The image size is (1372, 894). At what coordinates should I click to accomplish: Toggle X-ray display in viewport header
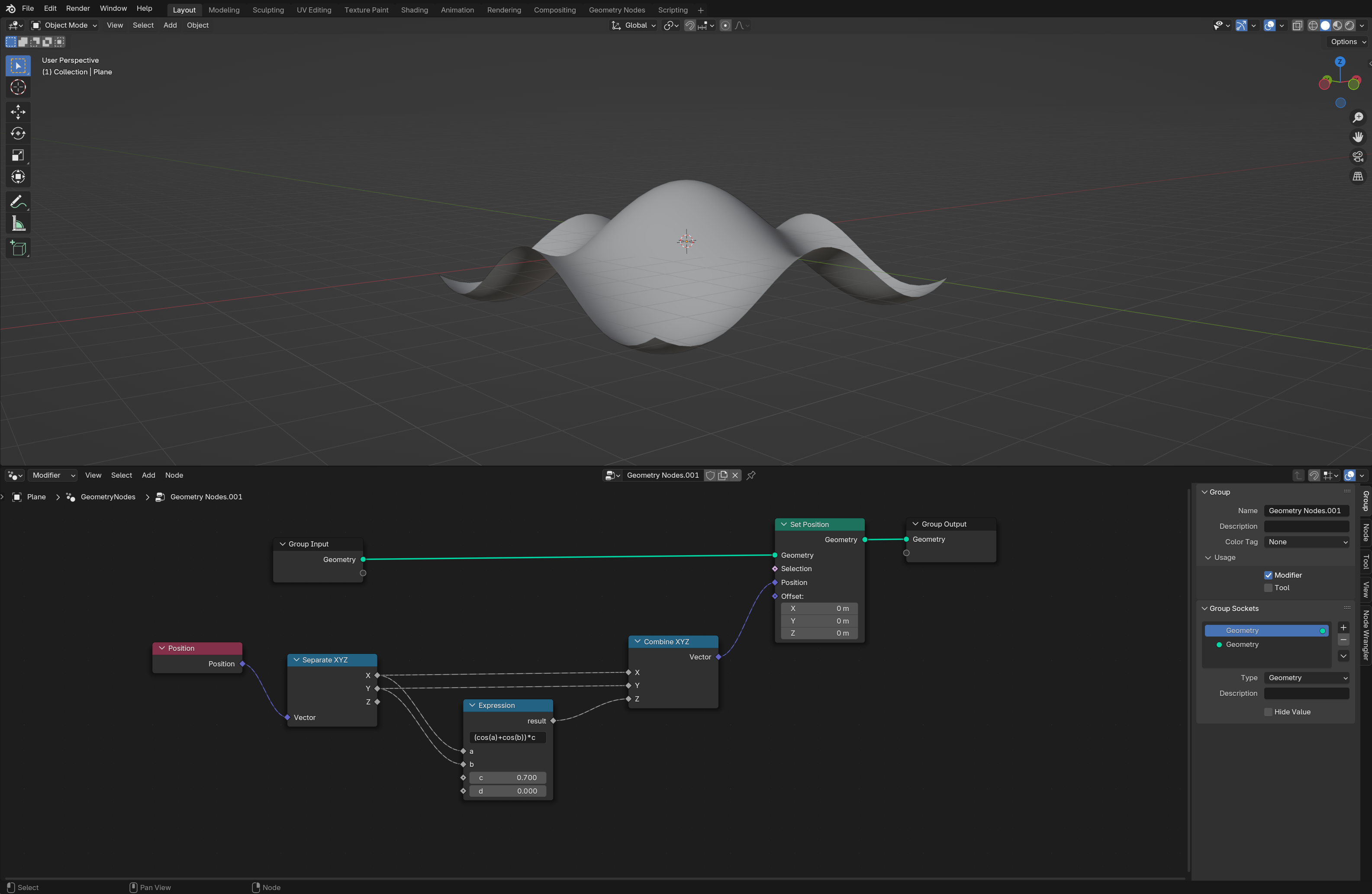coord(1297,26)
